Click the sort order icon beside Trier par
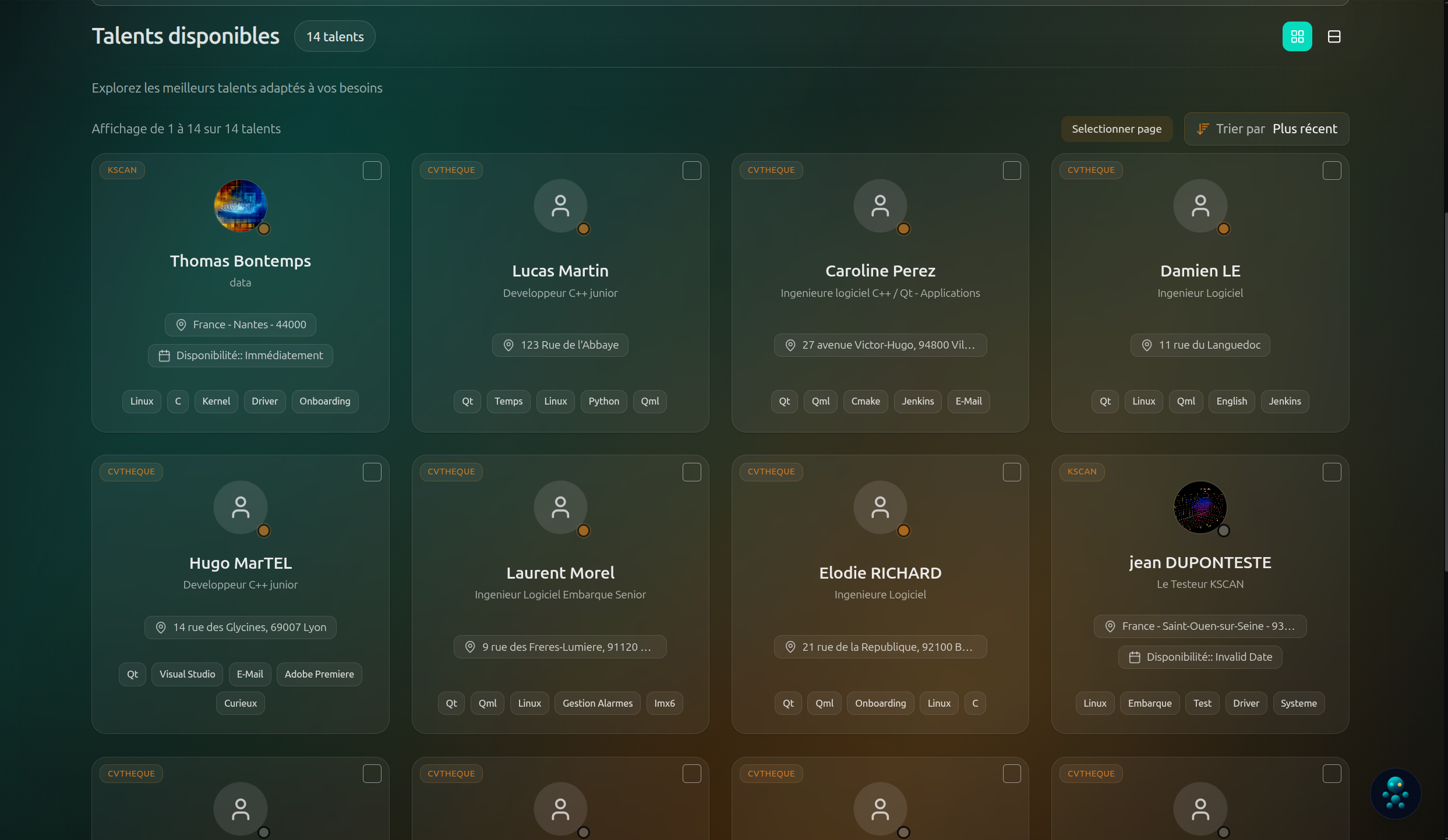1448x840 pixels. click(x=1202, y=129)
